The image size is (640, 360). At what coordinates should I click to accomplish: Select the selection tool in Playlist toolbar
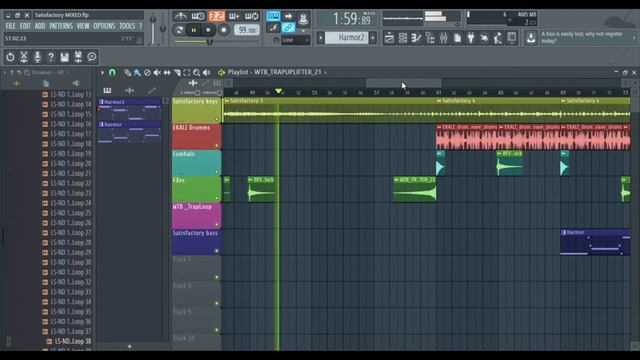click(x=187, y=72)
